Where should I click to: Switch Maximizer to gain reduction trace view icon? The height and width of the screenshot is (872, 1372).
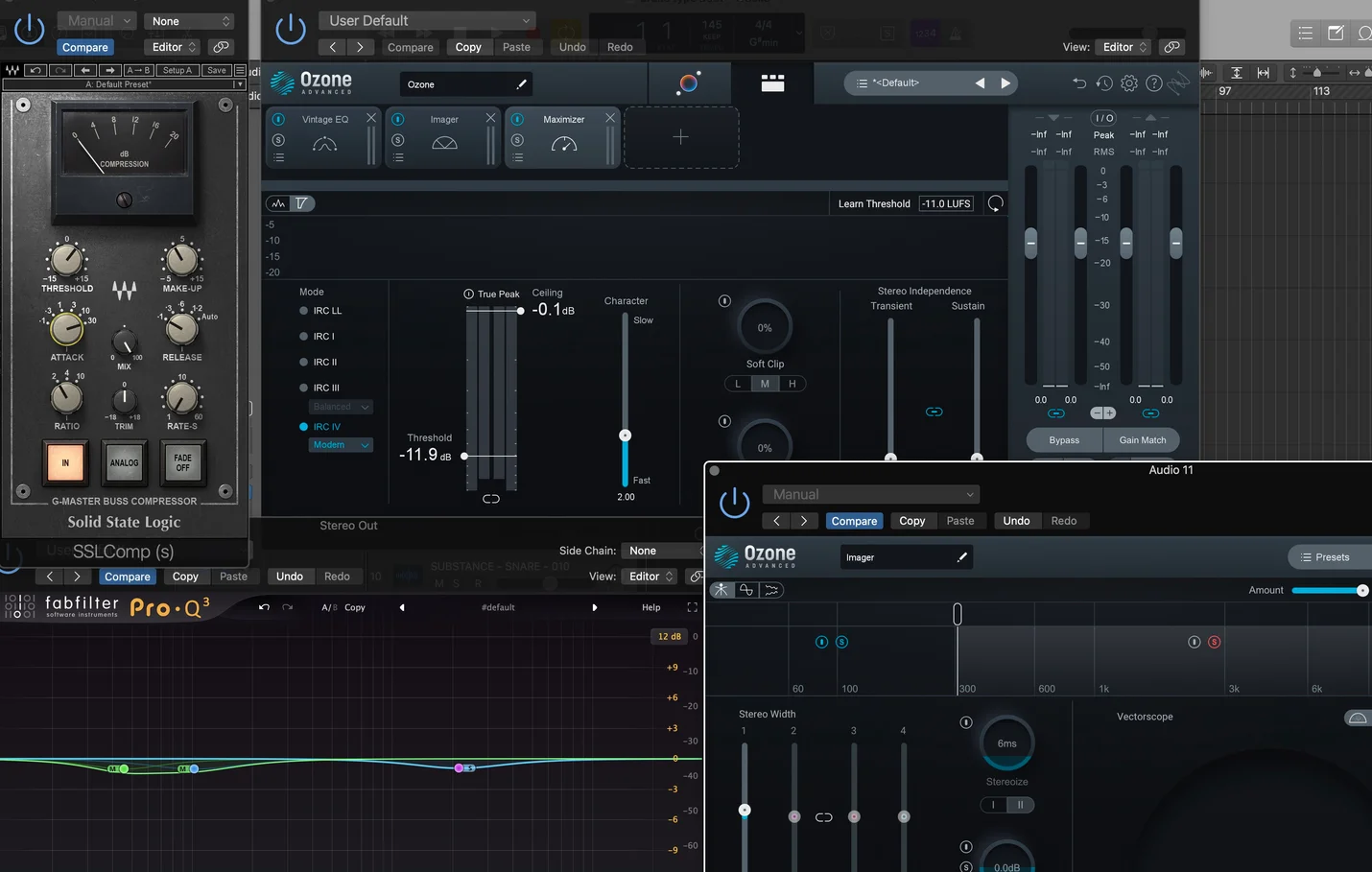pos(301,203)
